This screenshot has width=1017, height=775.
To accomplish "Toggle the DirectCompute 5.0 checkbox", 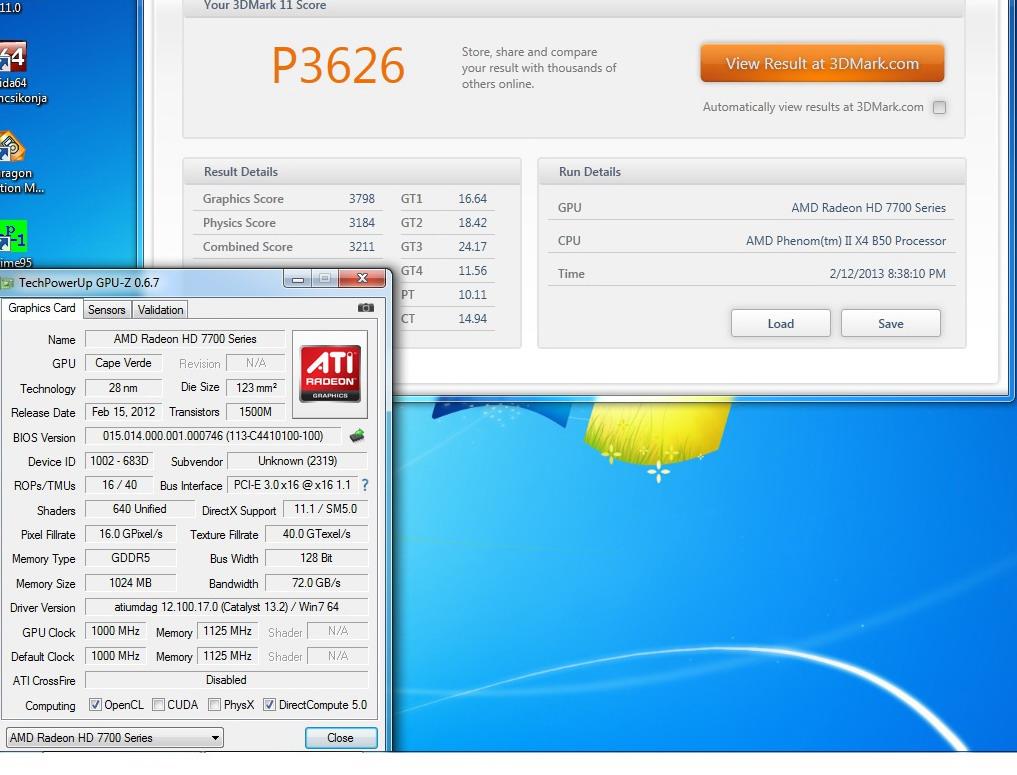I will coord(269,705).
